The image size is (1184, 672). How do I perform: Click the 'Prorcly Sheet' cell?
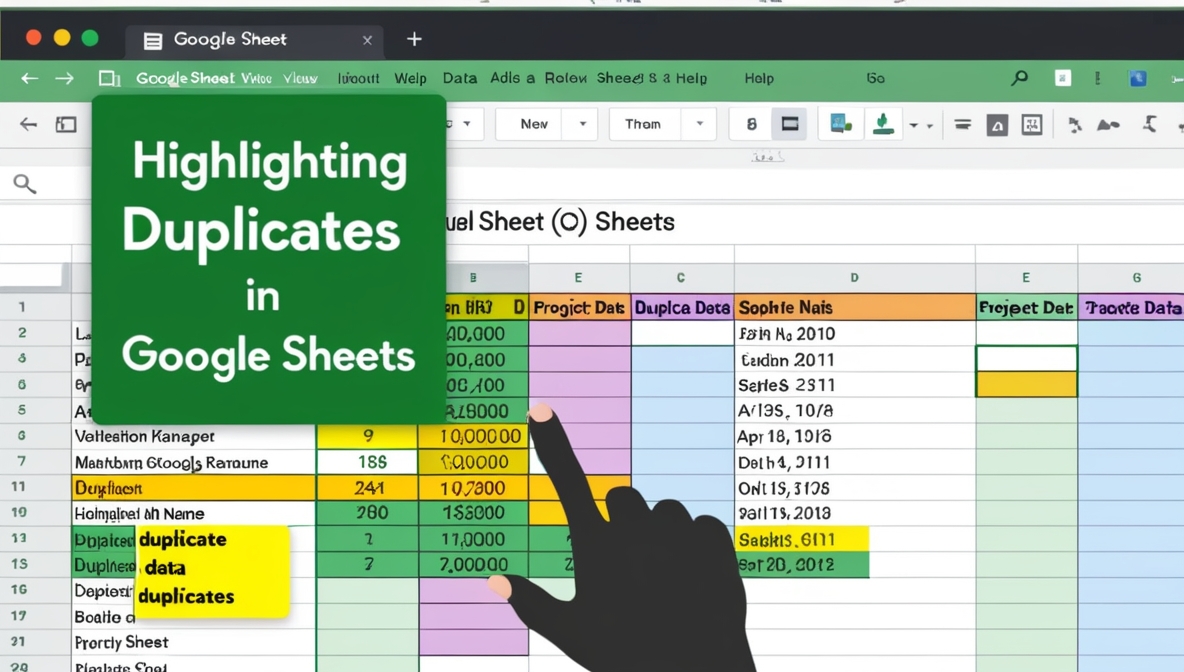coord(193,643)
